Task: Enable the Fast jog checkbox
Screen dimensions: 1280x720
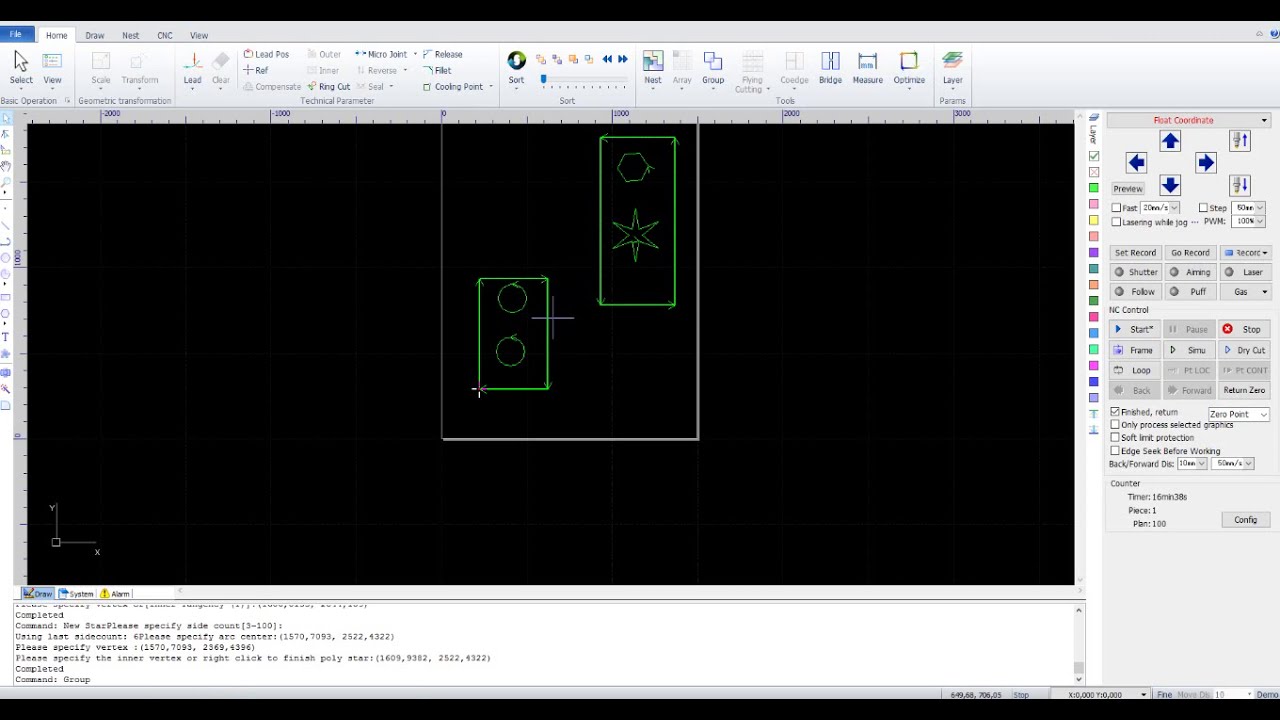Action: (x=1116, y=208)
